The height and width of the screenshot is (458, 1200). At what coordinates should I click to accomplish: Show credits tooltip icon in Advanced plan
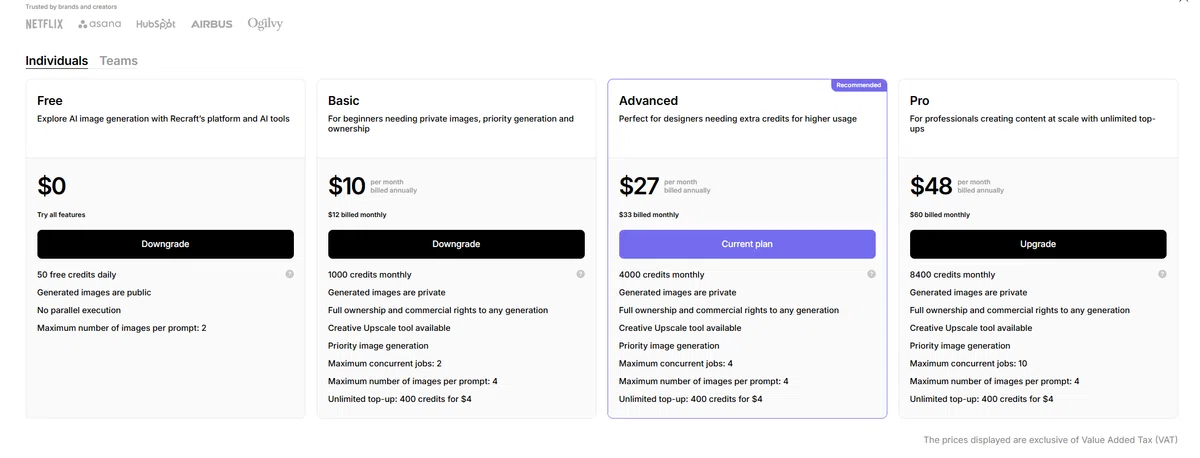(871, 274)
